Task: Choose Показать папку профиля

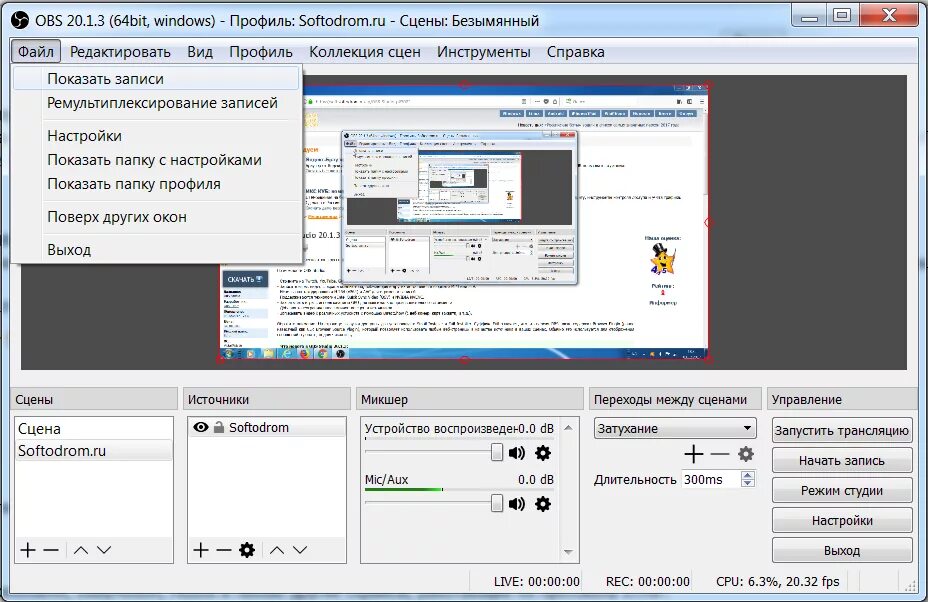Action: [156, 184]
